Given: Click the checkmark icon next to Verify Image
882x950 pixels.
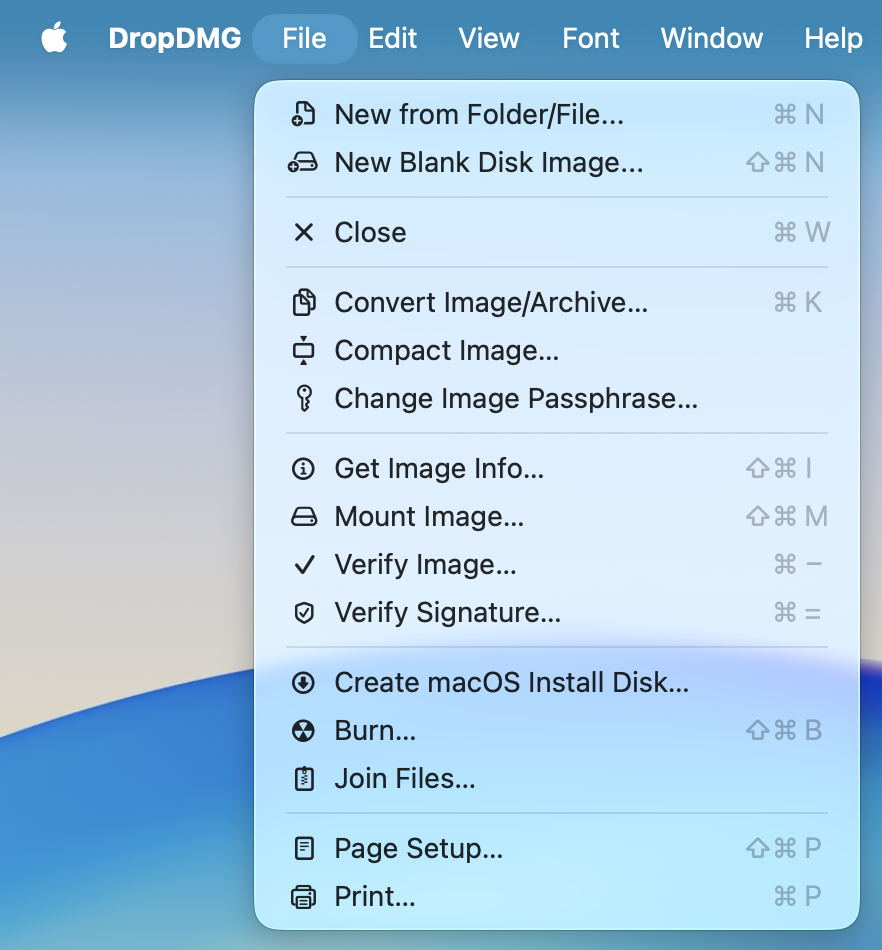Looking at the screenshot, I should 304,564.
